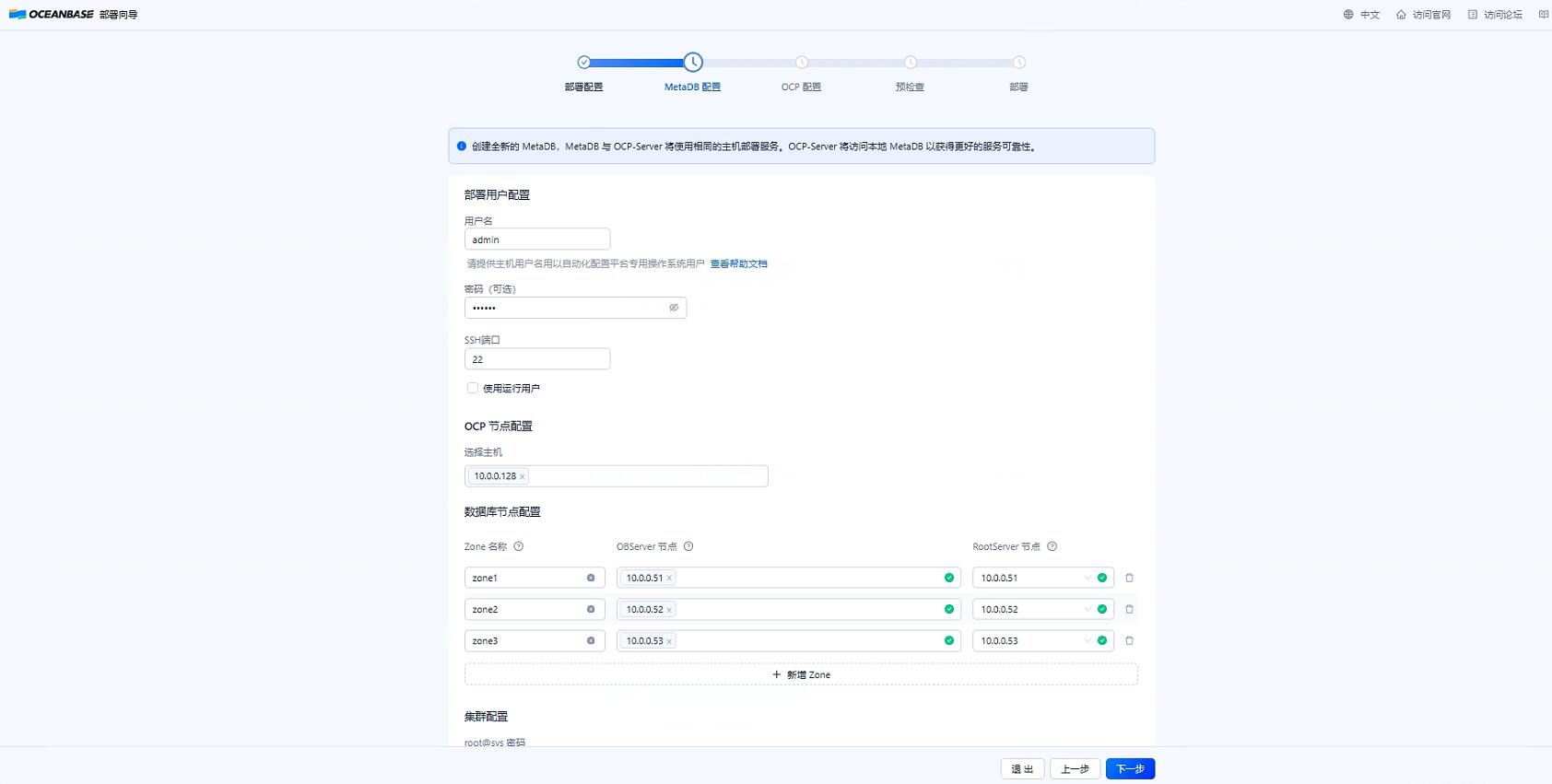Go to the 部署配置 step
This screenshot has height=784, width=1552.
tap(583, 87)
